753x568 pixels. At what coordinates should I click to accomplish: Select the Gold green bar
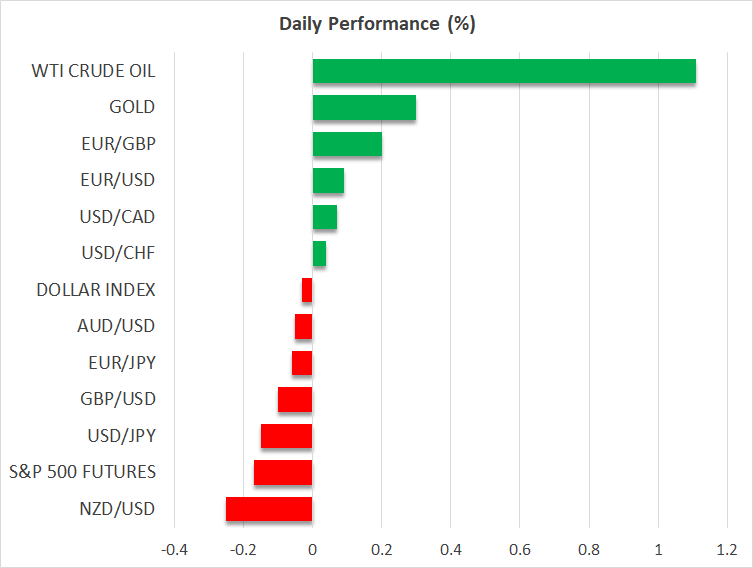coord(364,107)
